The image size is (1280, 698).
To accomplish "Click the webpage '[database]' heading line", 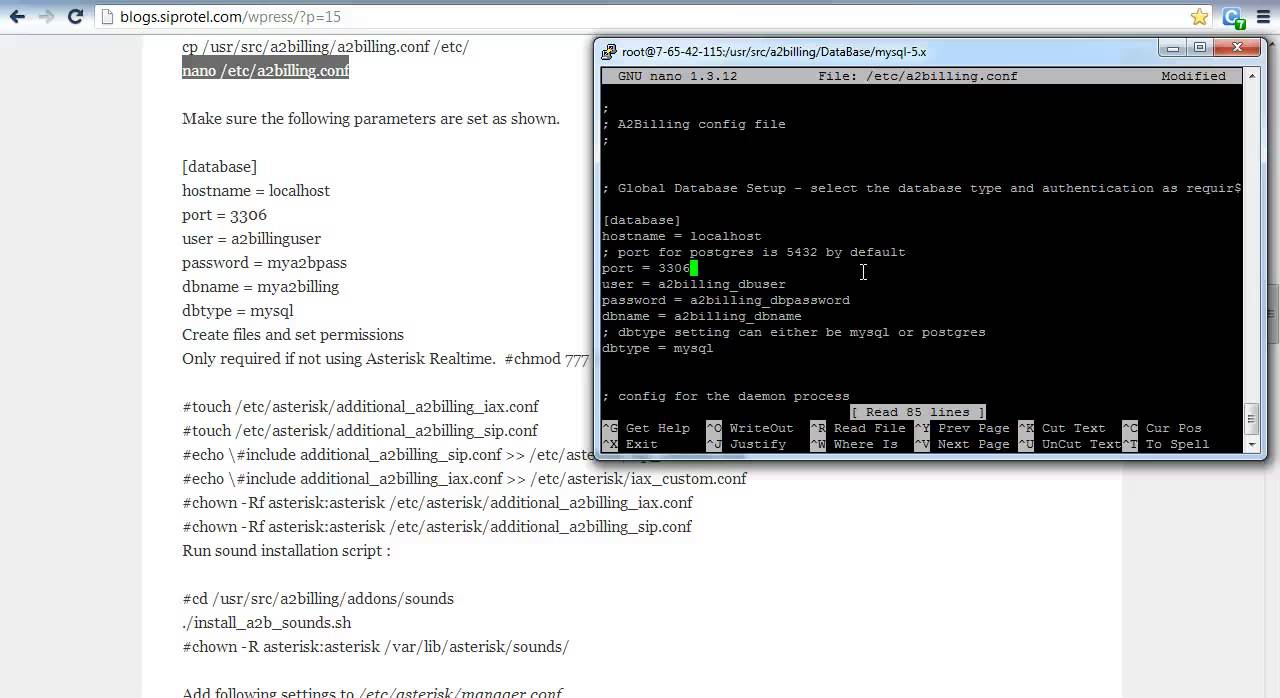I will (219, 166).
